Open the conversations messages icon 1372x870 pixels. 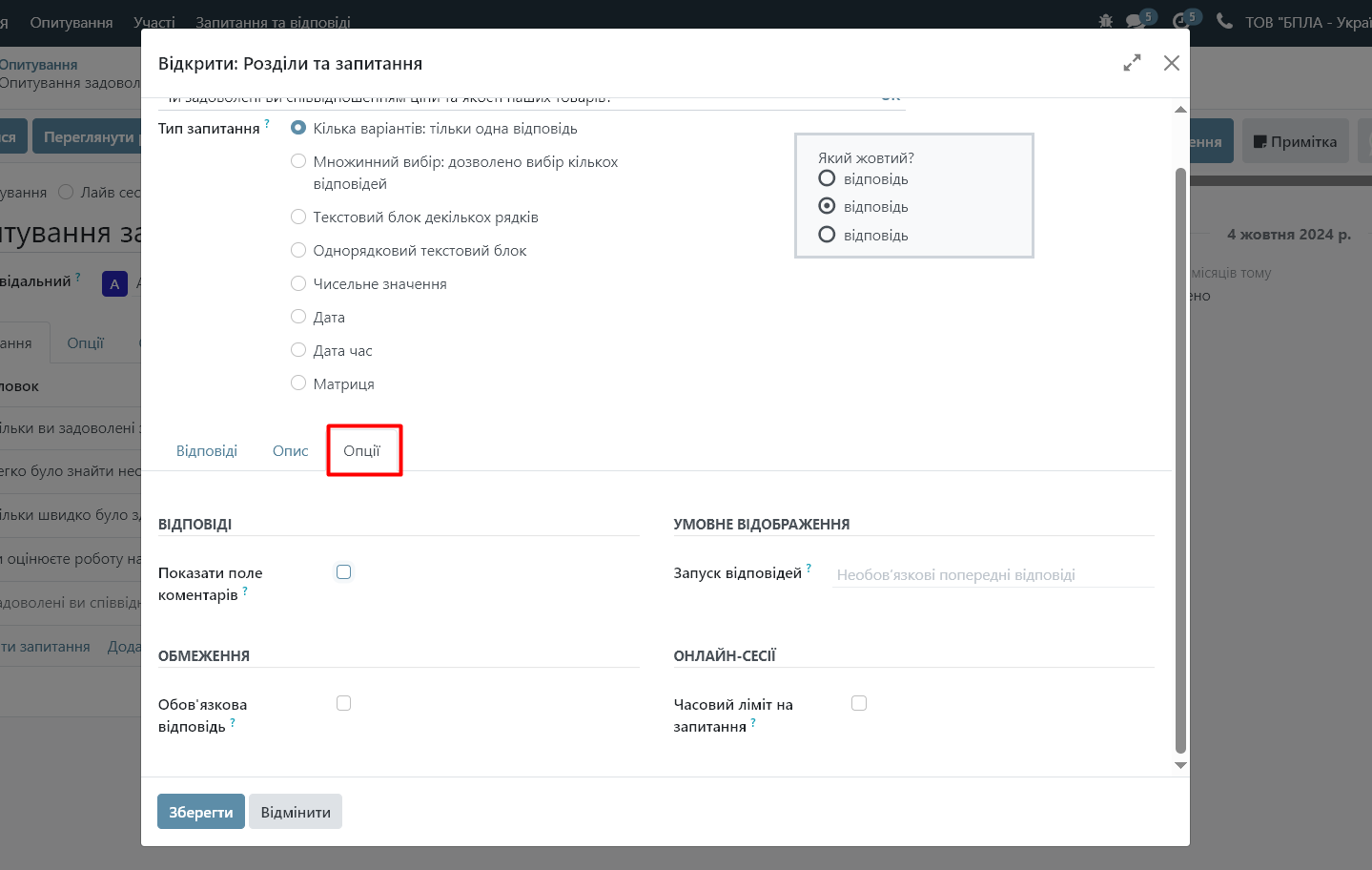tap(1135, 21)
